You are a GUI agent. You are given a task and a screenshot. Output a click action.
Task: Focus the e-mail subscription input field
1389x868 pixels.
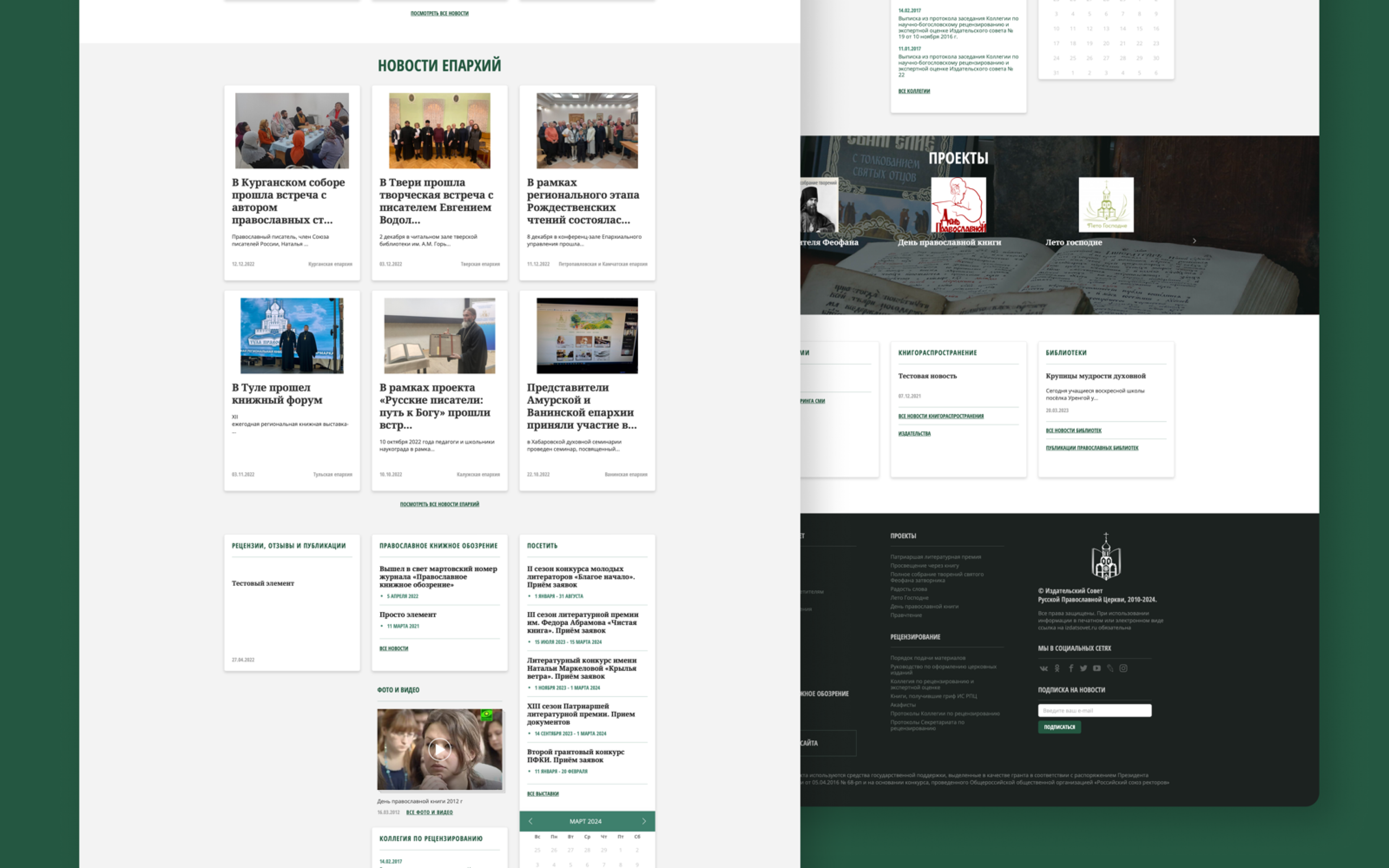(x=1094, y=710)
